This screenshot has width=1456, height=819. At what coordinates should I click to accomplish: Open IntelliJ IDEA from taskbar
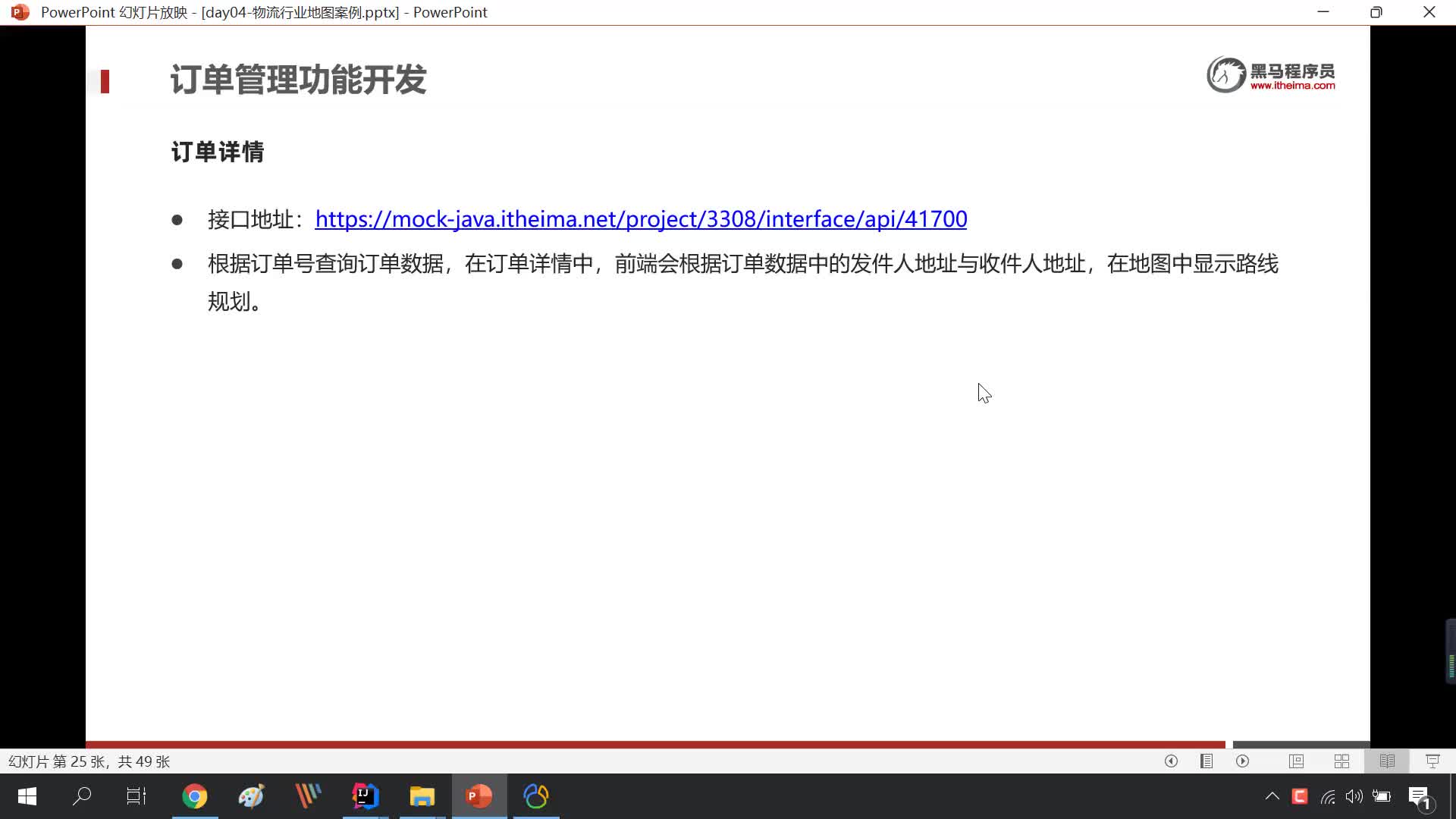coord(366,796)
